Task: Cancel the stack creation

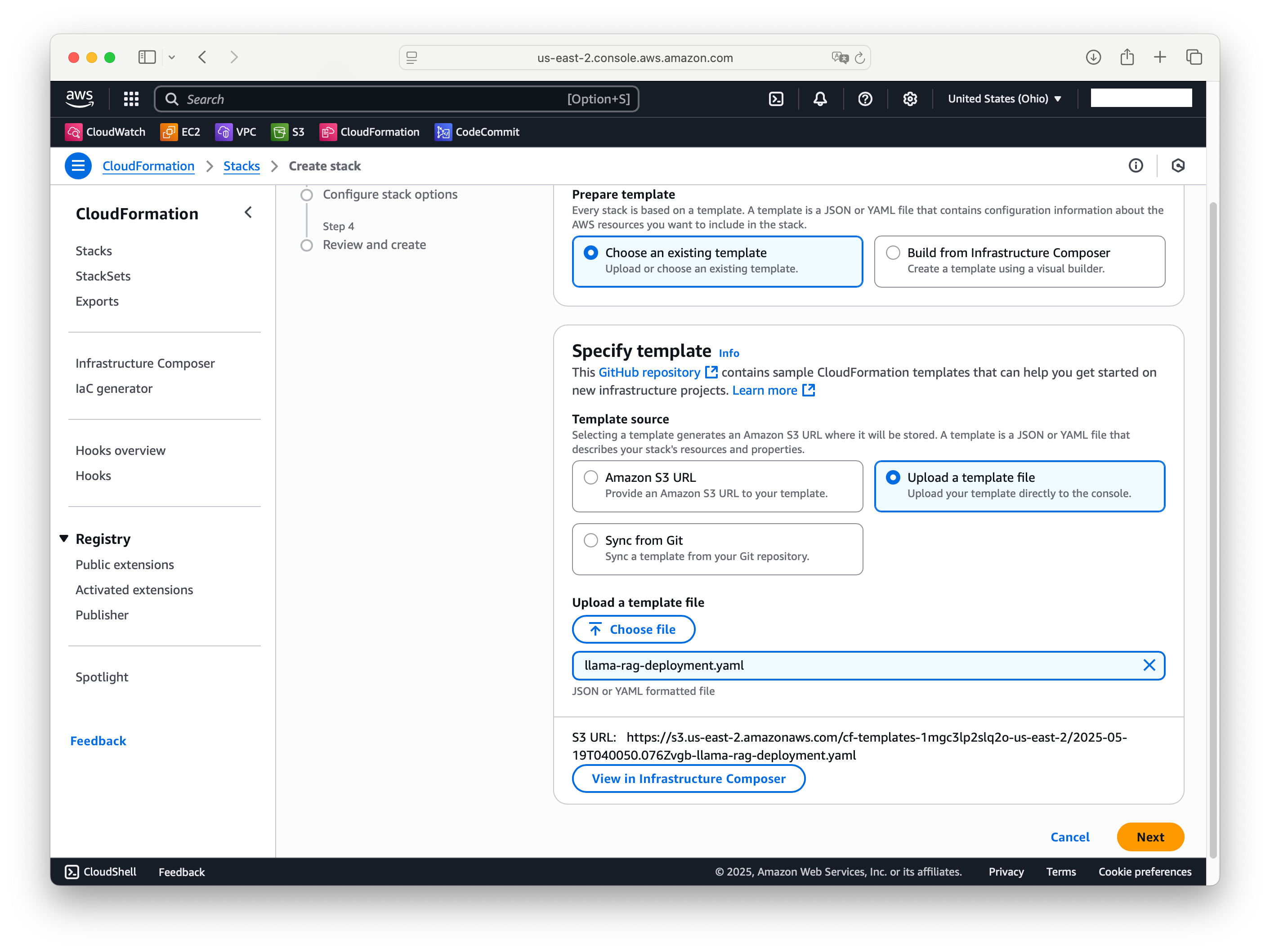Action: (x=1069, y=837)
